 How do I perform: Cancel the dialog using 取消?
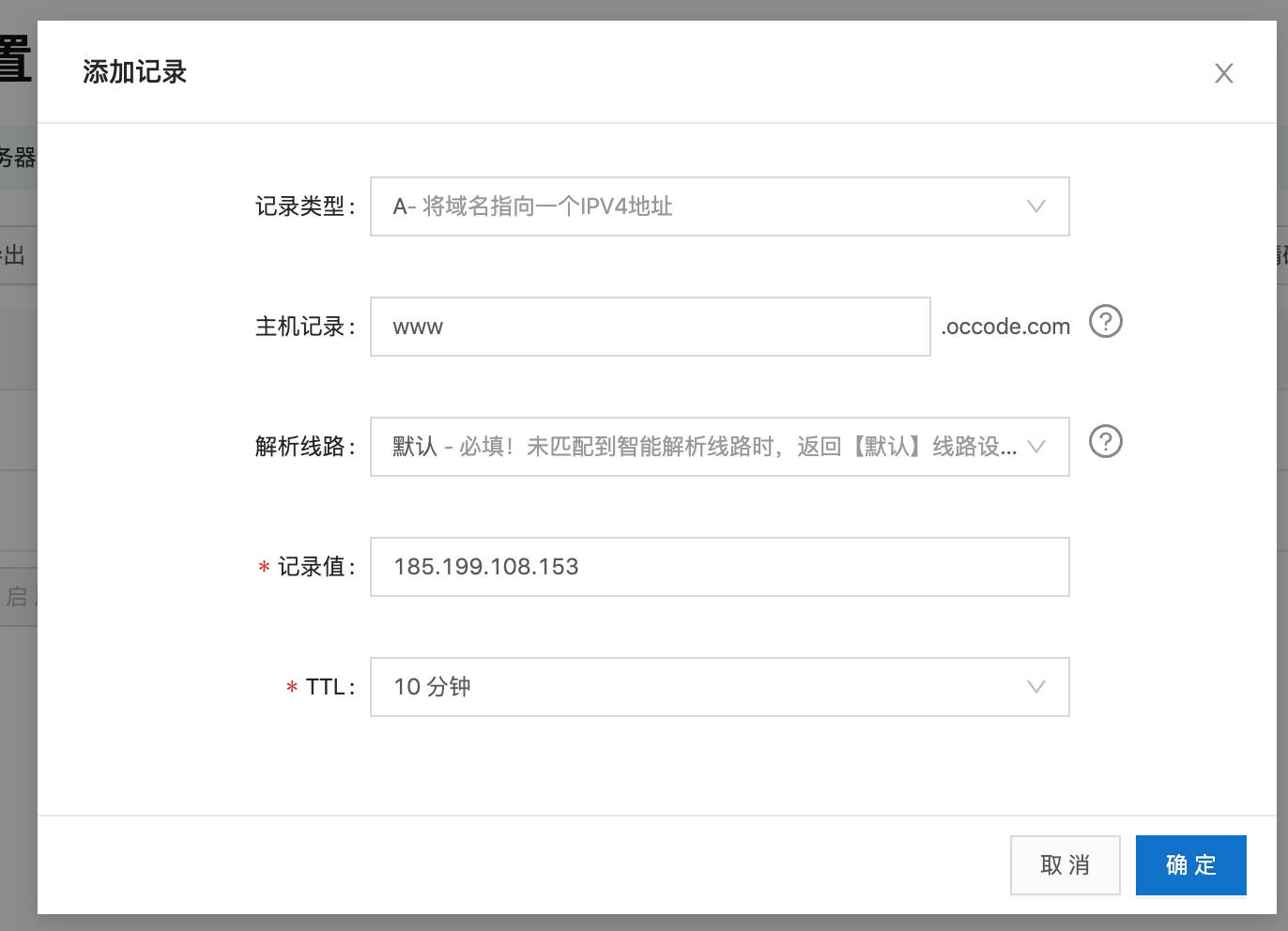[x=1066, y=865]
